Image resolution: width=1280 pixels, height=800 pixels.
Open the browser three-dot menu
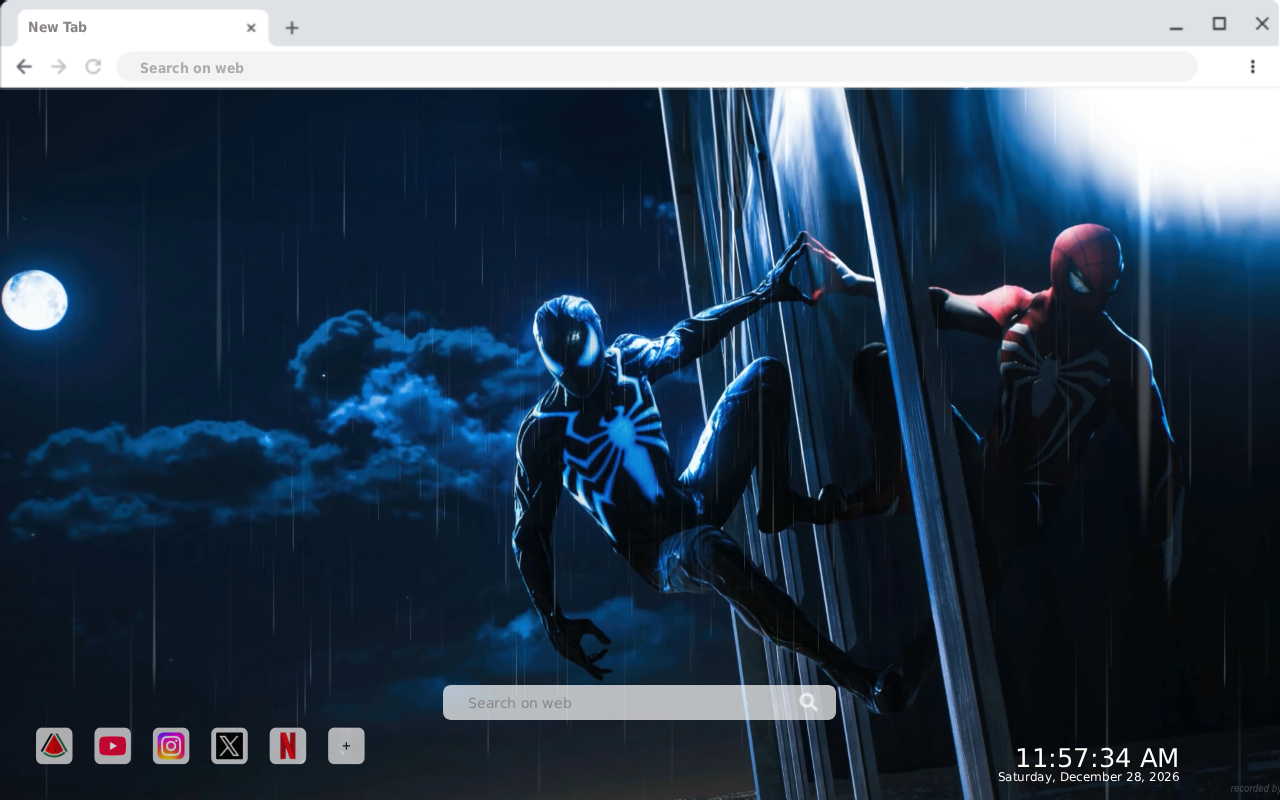coord(1252,67)
